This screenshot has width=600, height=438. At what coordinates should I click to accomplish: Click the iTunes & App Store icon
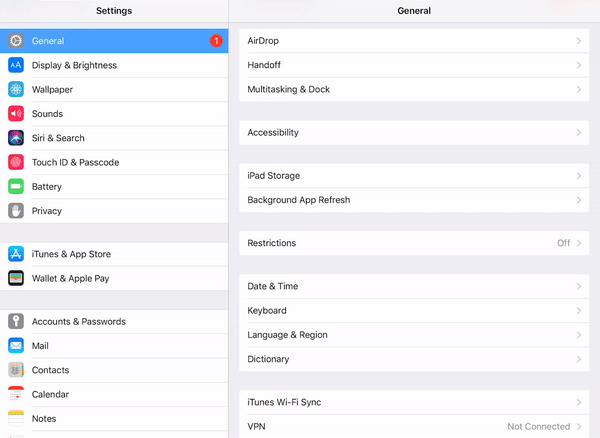(16, 254)
